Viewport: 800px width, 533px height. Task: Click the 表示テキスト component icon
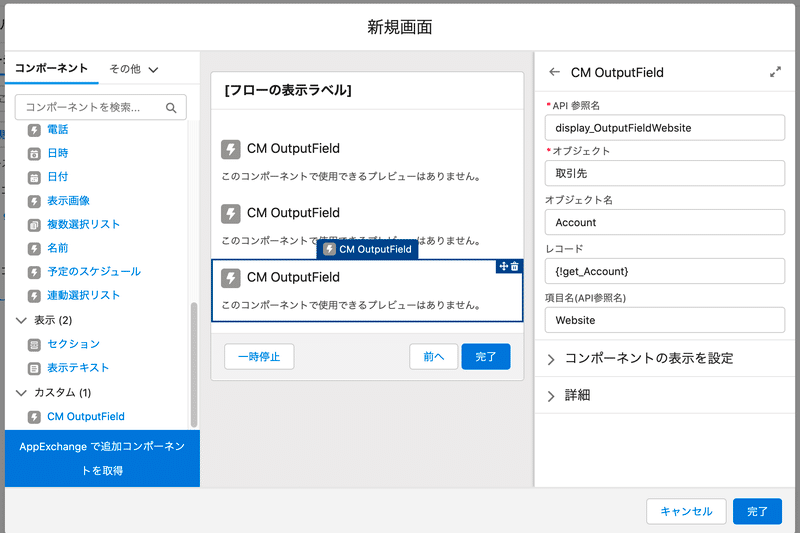(35, 368)
